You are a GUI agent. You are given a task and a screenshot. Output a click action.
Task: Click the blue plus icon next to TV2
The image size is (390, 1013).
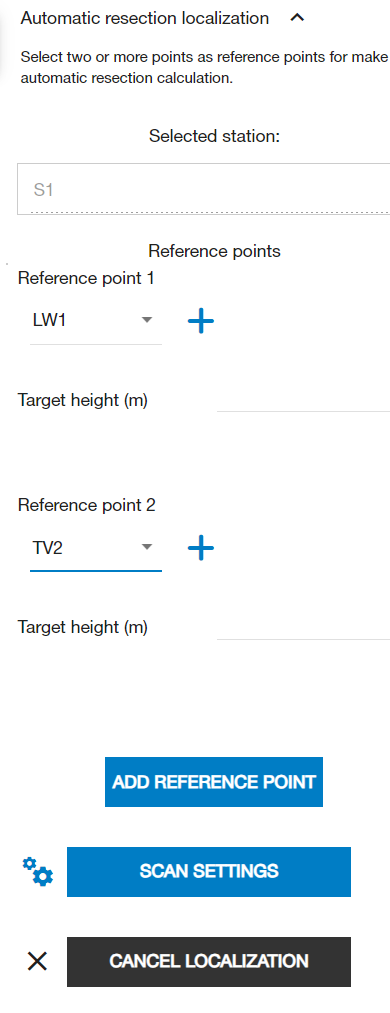[x=201, y=548]
